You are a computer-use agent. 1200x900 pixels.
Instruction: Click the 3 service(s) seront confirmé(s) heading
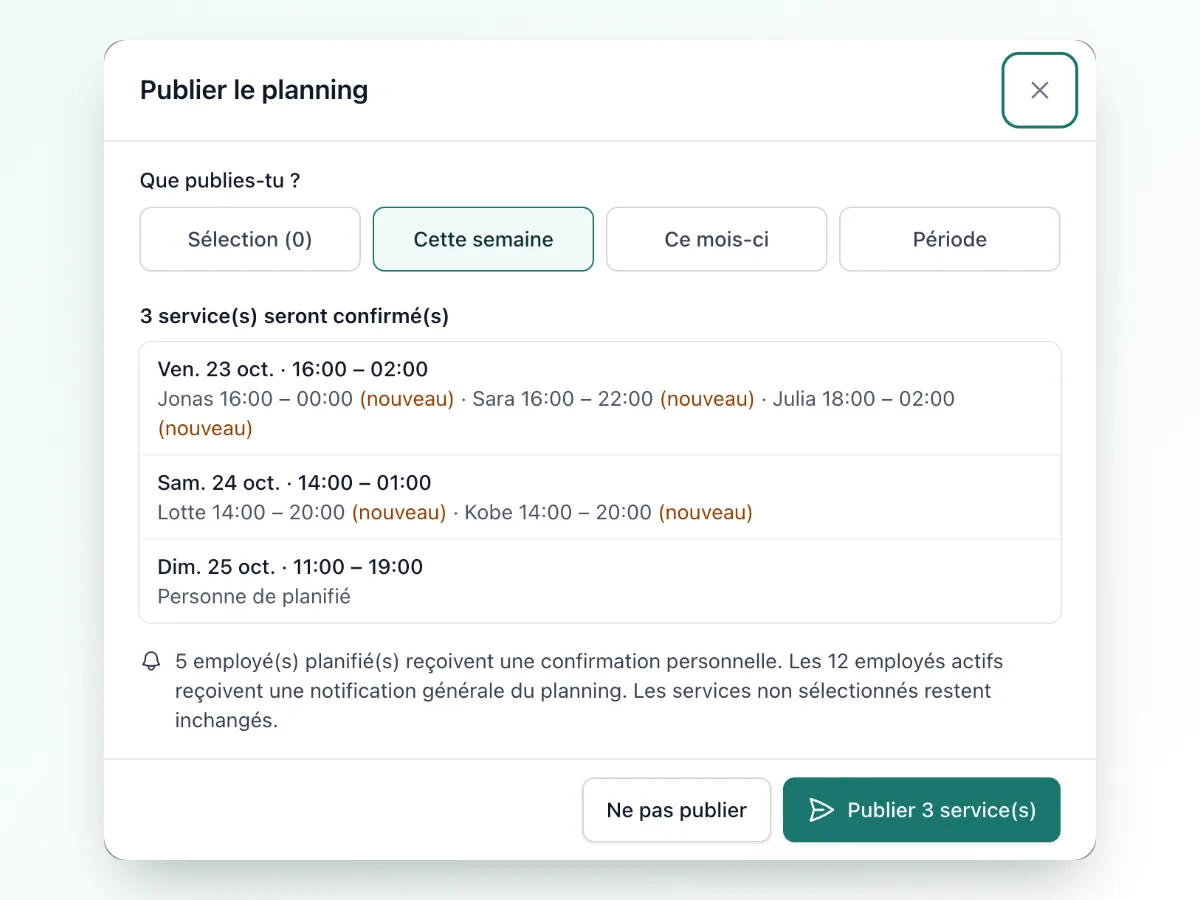294,316
